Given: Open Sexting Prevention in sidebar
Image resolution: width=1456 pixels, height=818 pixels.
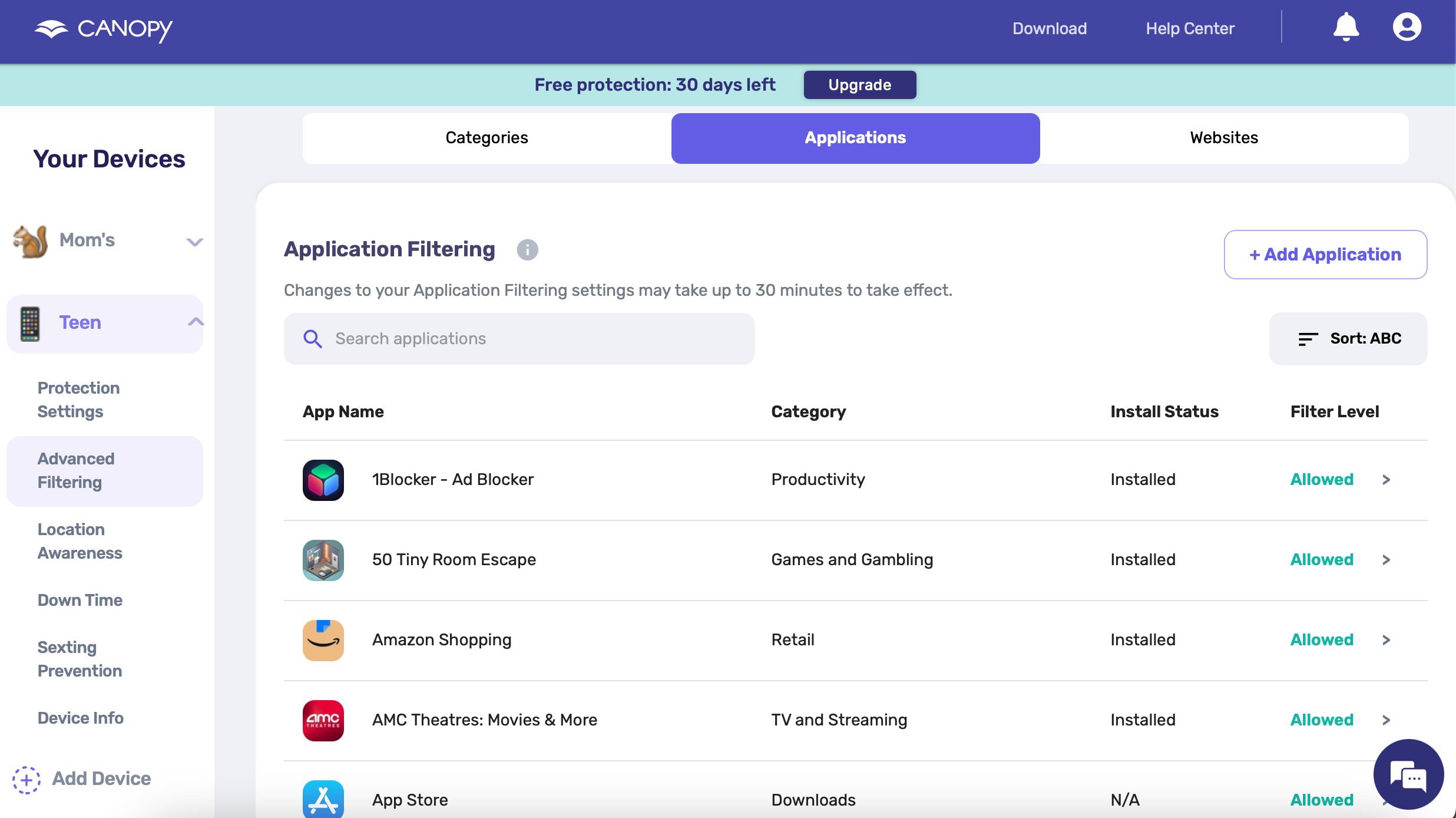Looking at the screenshot, I should 80,659.
